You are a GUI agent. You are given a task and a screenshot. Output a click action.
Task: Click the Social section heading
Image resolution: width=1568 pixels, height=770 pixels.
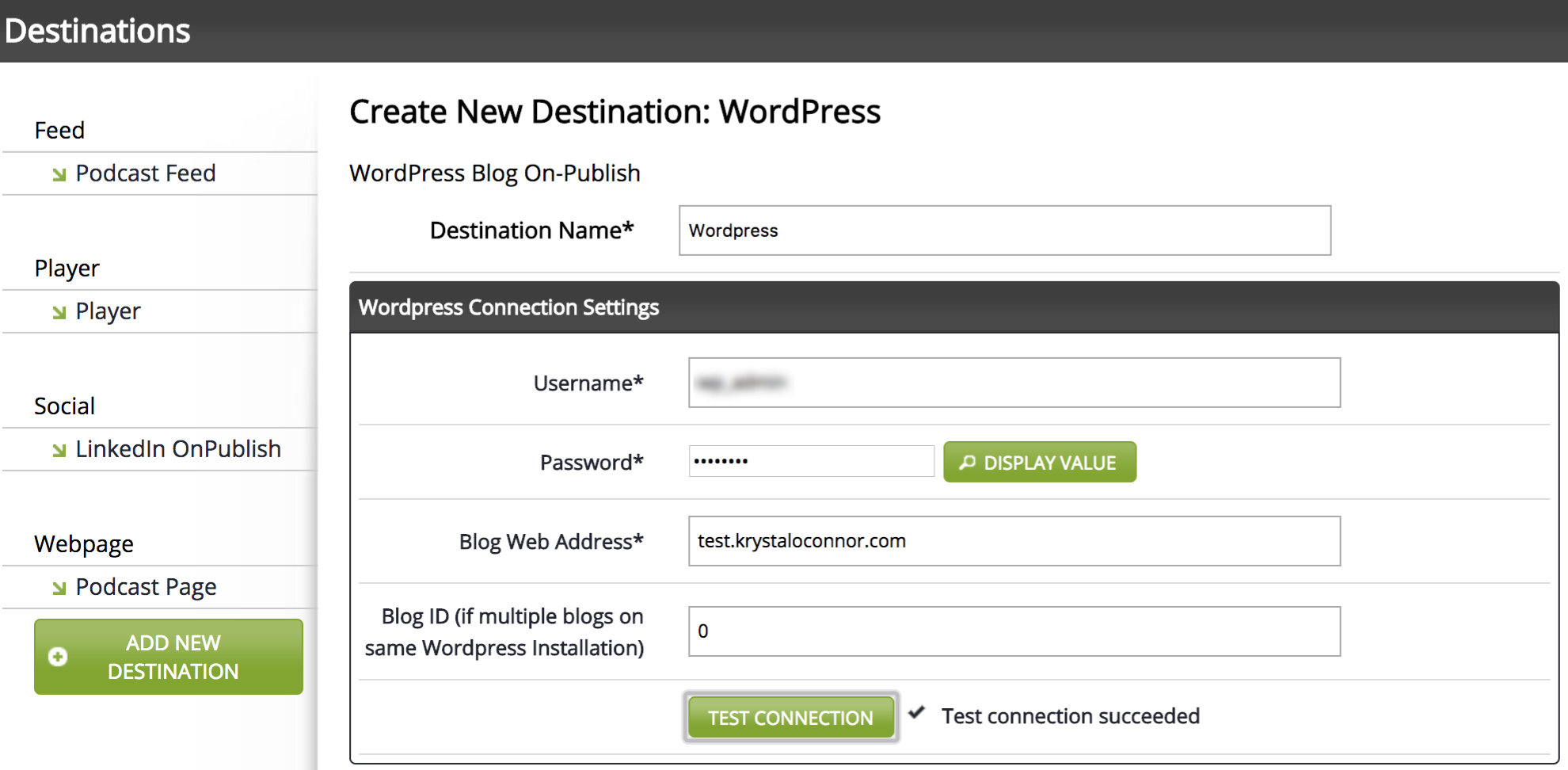(x=64, y=406)
